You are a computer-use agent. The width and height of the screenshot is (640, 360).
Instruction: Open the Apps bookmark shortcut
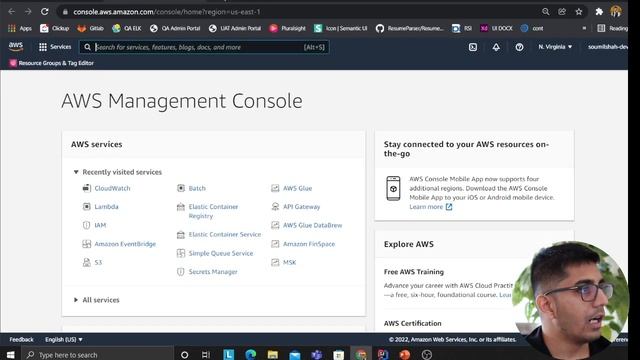20,28
